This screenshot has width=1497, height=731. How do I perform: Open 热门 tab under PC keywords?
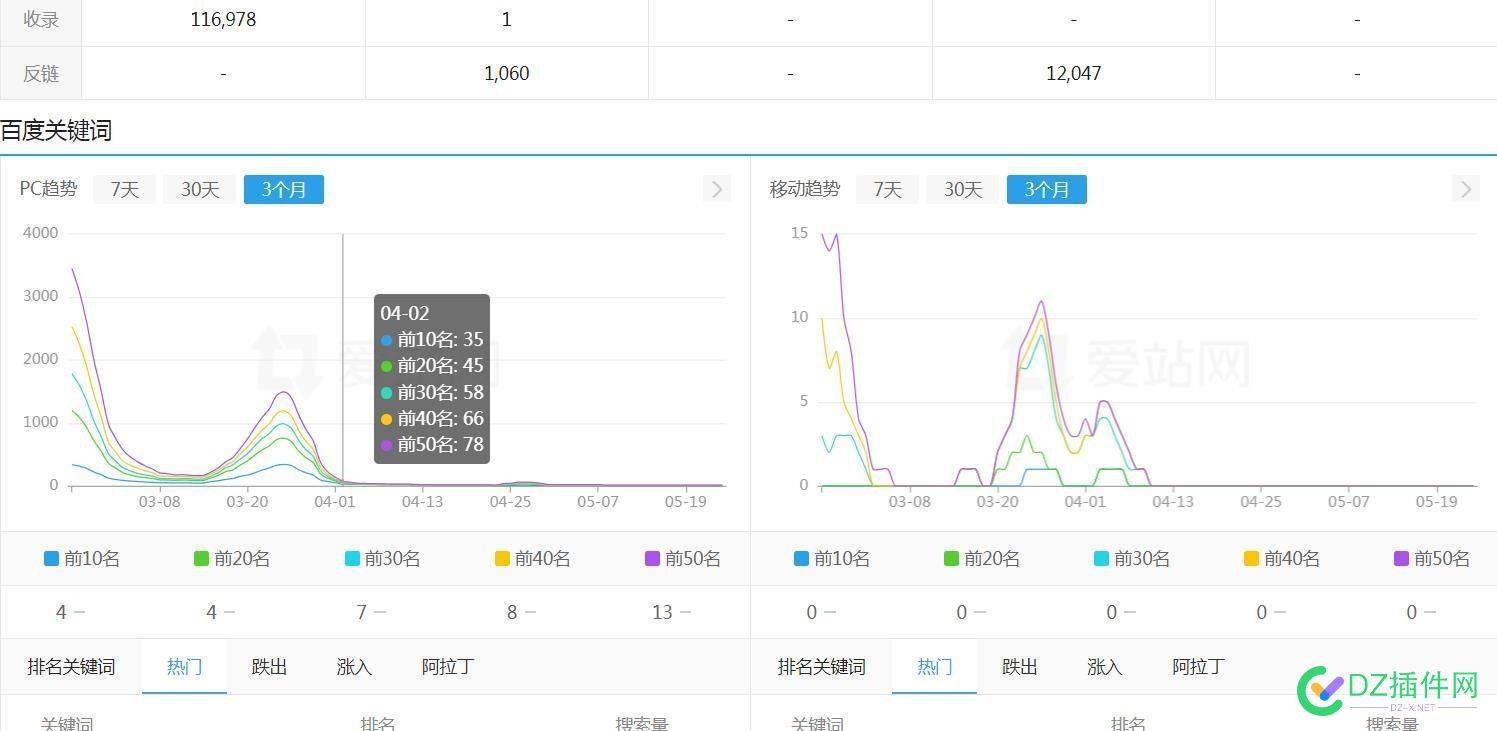(x=184, y=667)
